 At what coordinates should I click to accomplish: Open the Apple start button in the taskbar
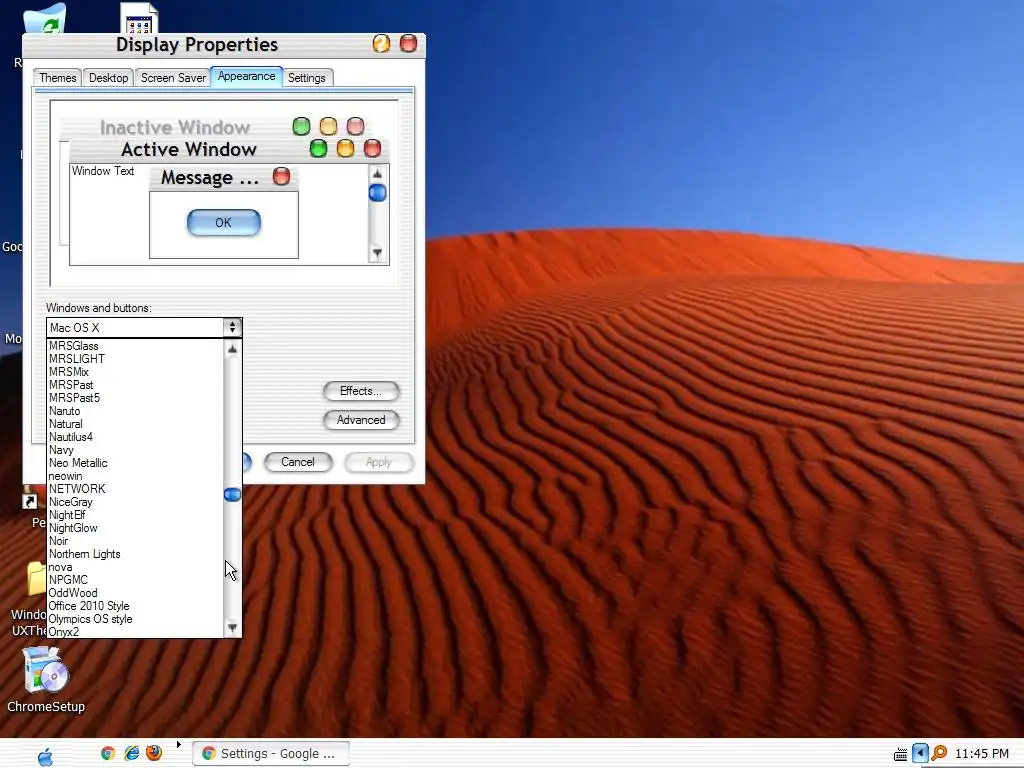(45, 757)
